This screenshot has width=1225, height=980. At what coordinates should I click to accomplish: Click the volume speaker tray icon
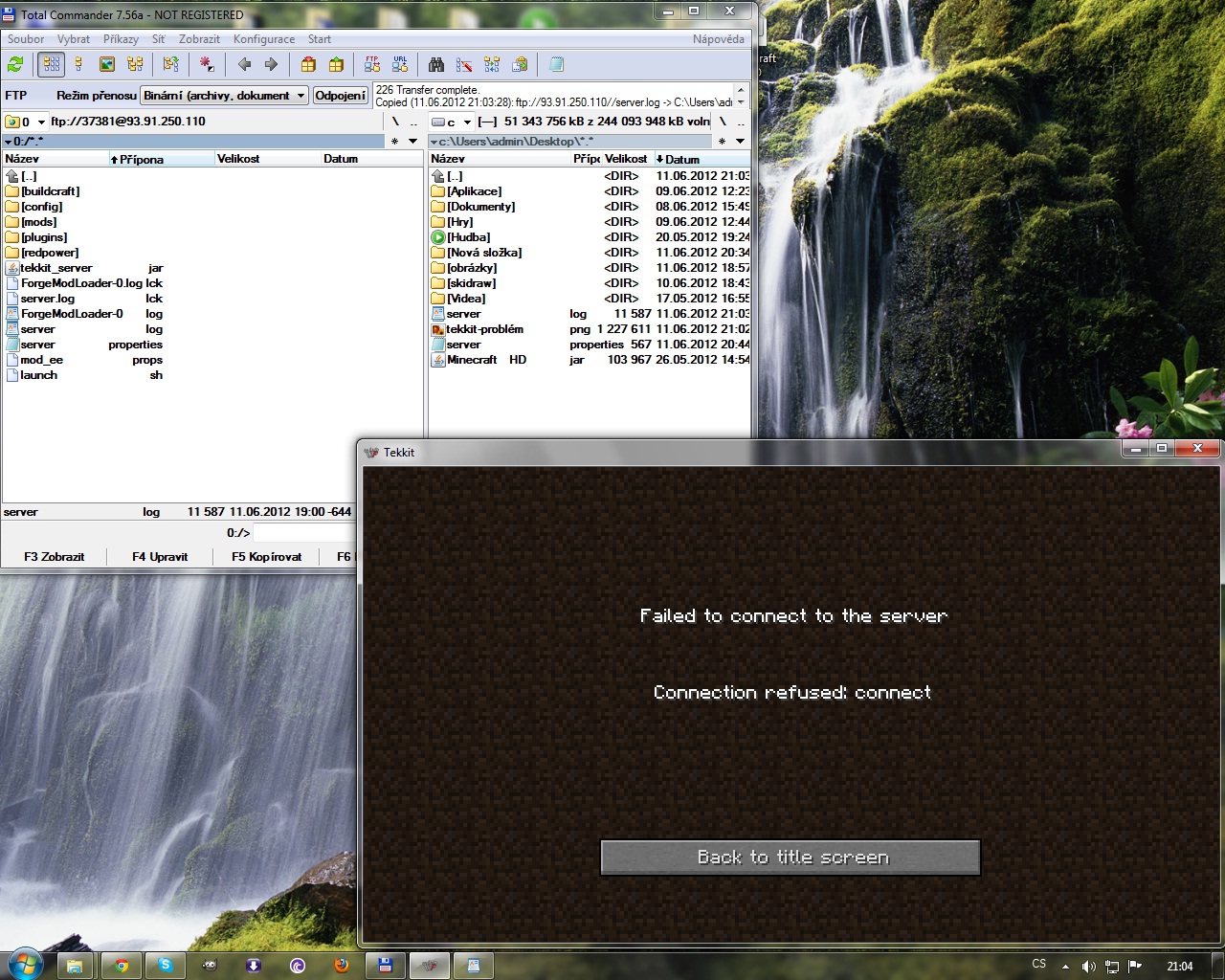pos(1088,967)
